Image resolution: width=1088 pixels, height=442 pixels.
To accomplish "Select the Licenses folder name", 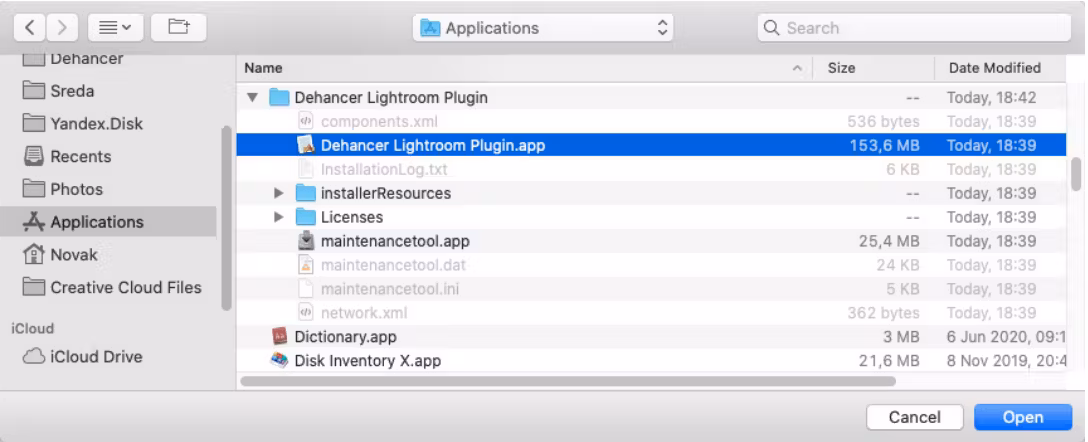I will click(352, 217).
